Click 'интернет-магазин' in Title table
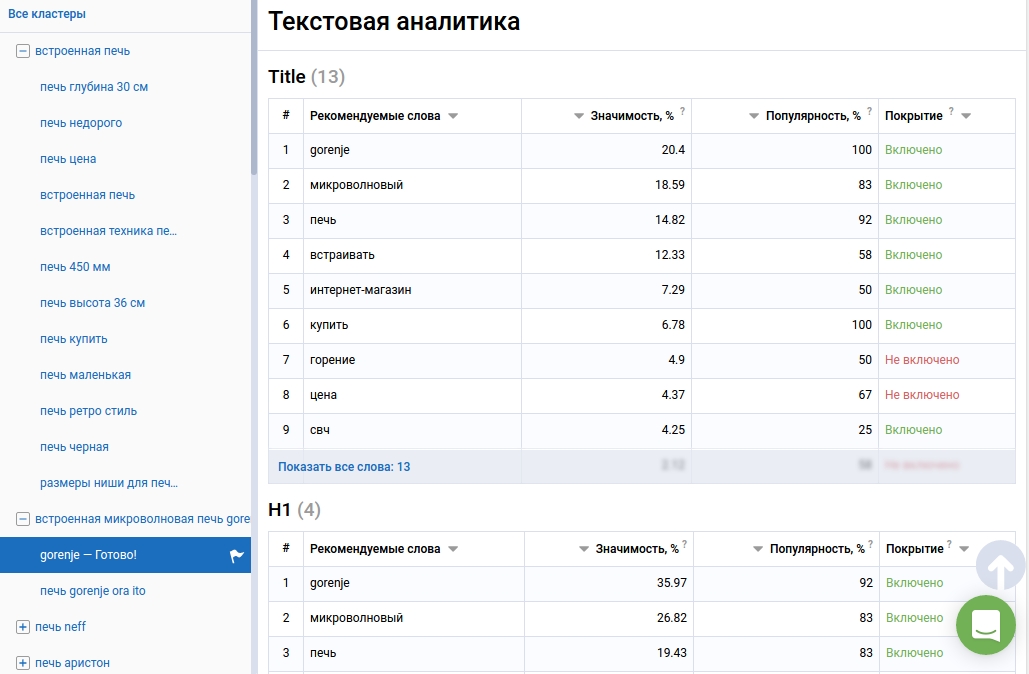 point(360,290)
